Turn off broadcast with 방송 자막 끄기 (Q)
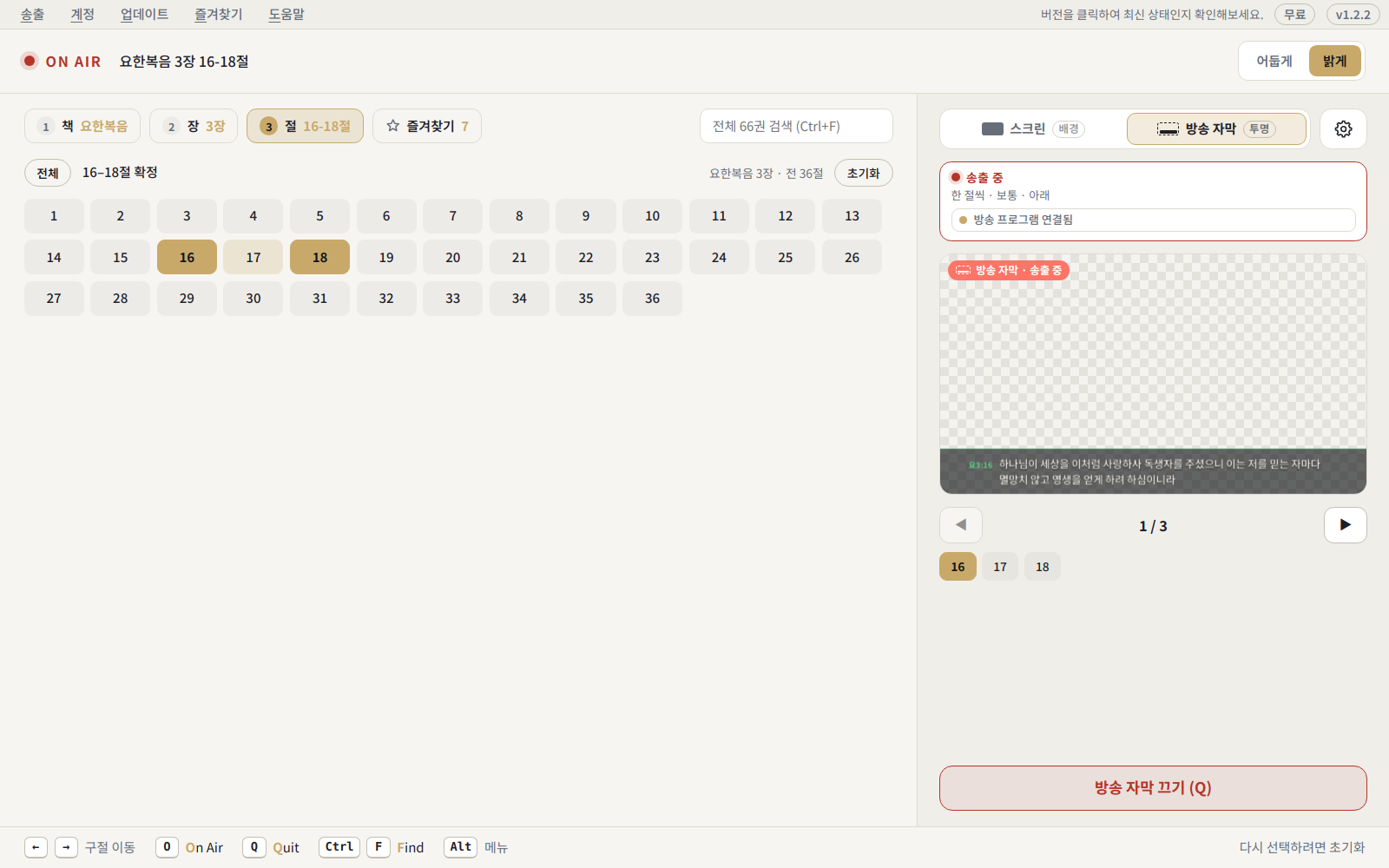The image size is (1389, 868). tap(1153, 788)
